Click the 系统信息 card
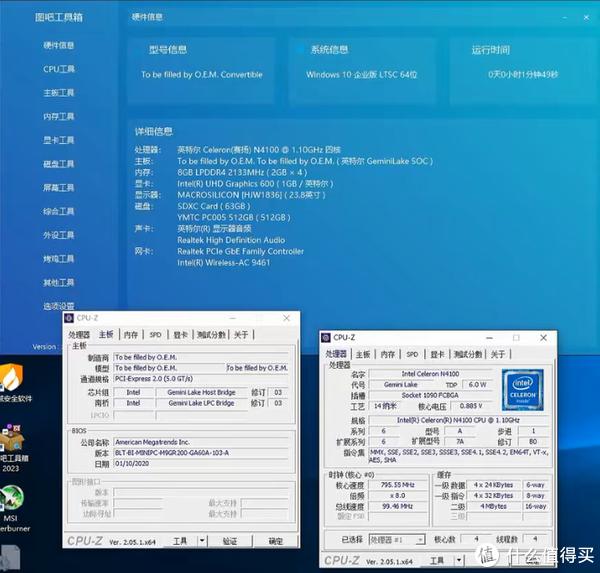 362,71
